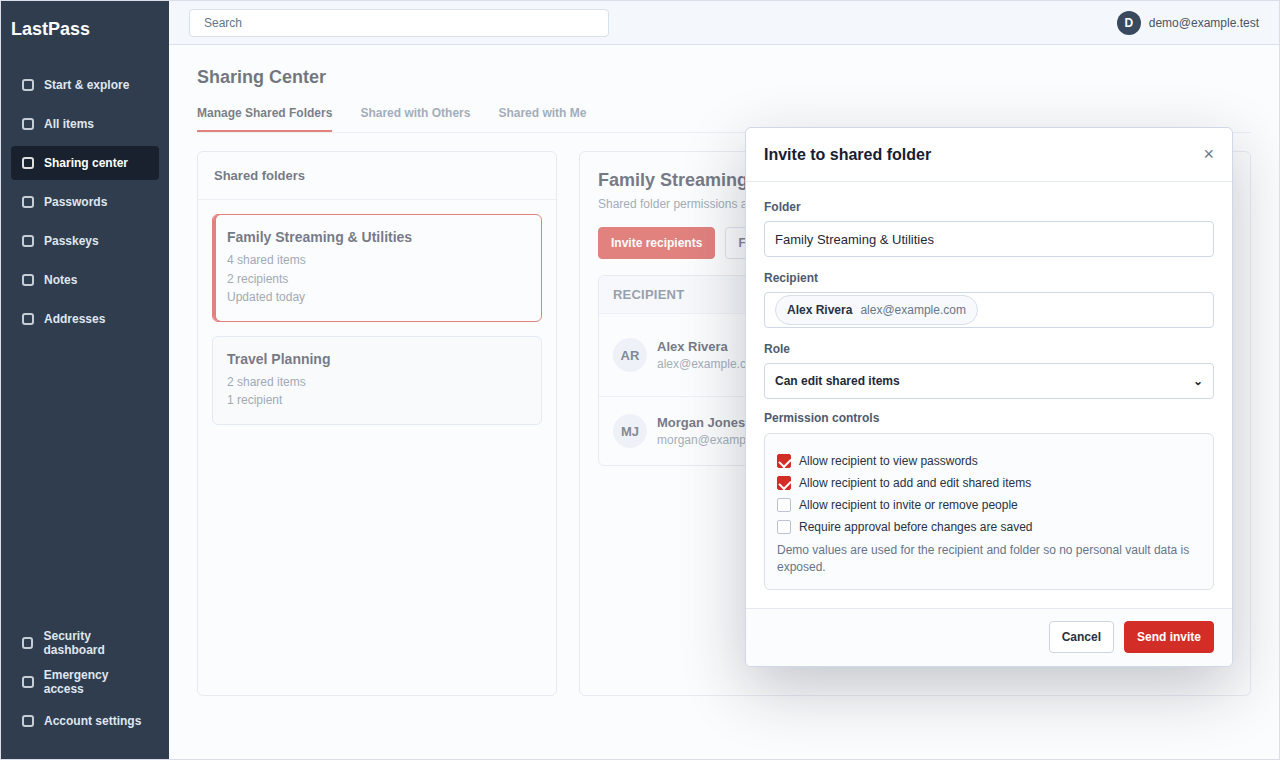Click the AR avatar for Alex Rivera
Viewport: 1280px width, 760px height.
(630, 355)
